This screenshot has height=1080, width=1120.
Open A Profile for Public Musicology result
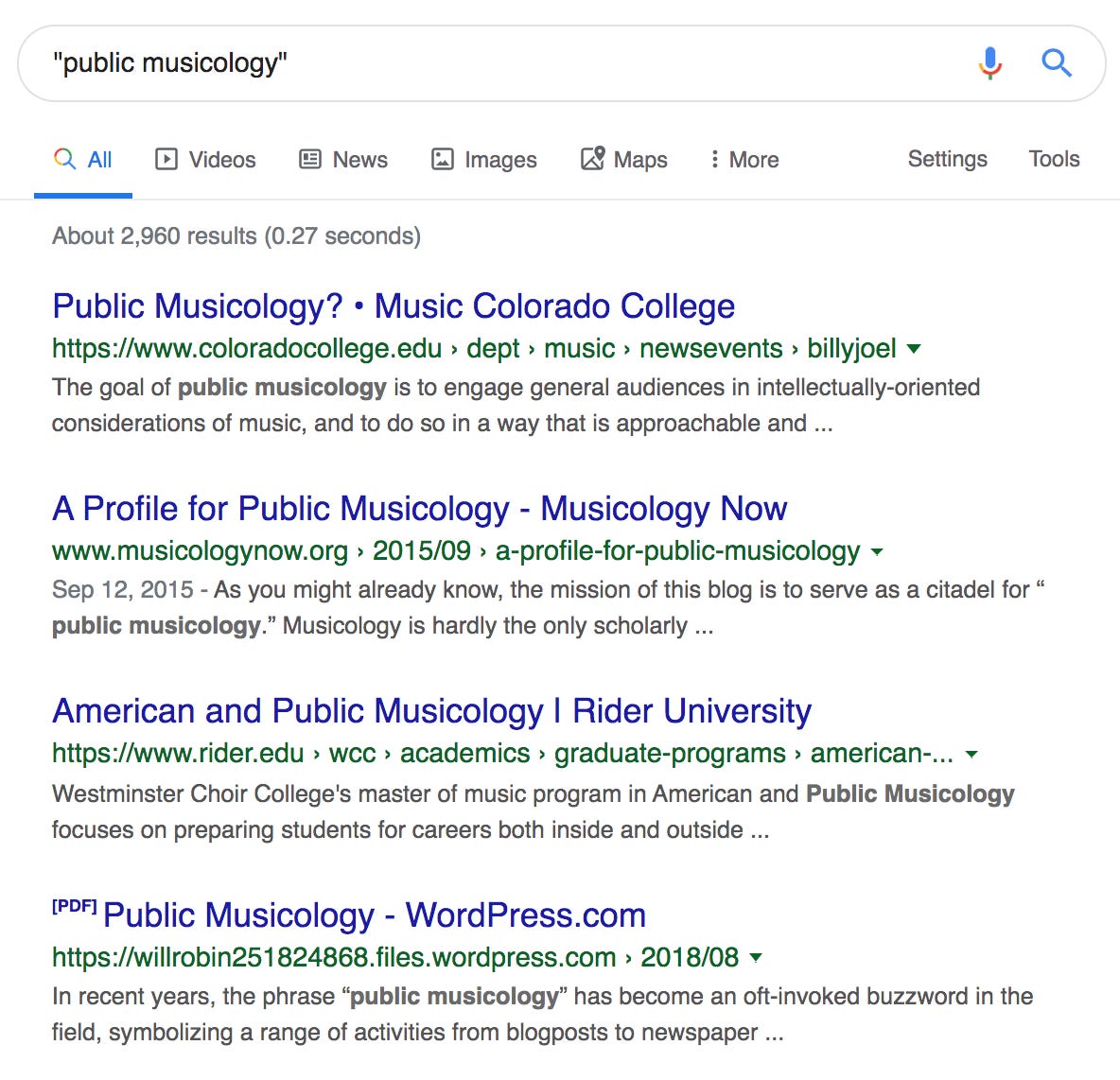419,509
